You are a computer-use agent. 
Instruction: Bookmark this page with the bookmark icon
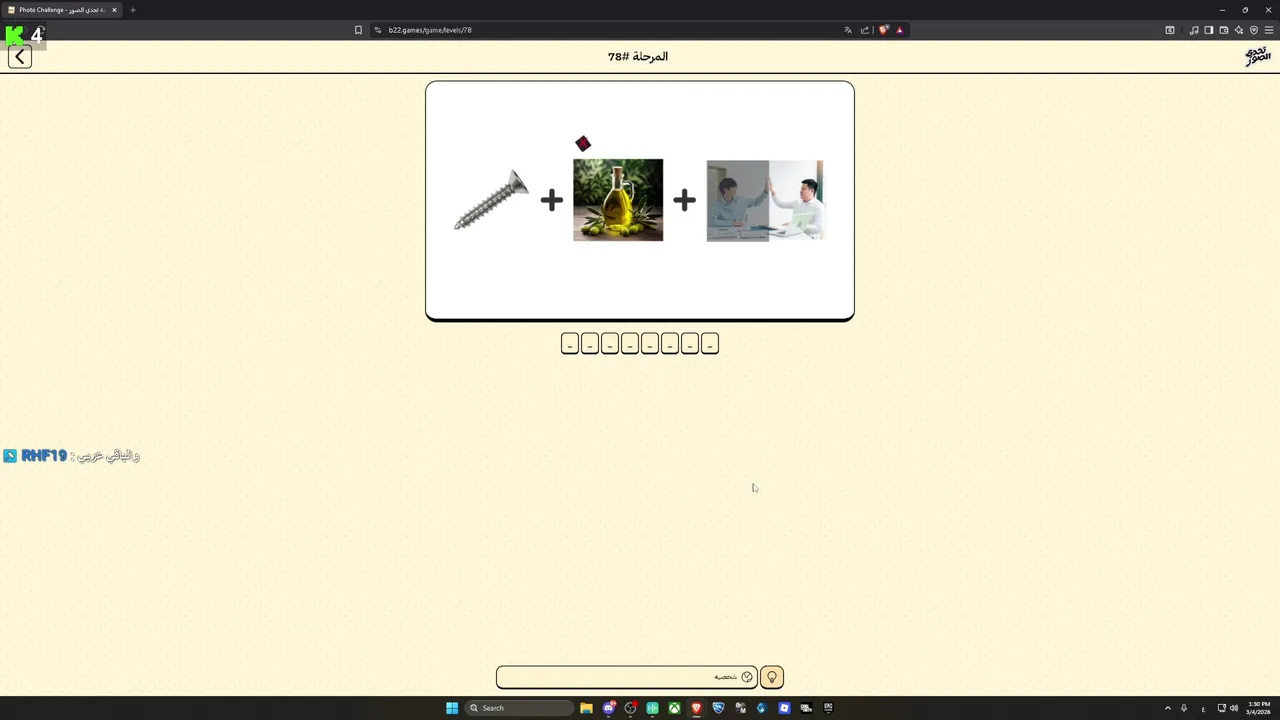[358, 30]
